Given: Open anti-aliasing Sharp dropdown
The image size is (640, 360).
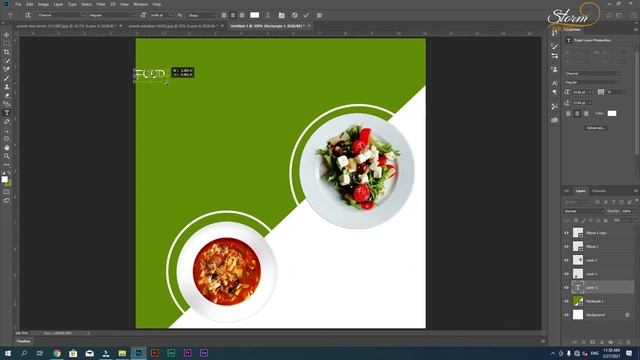Looking at the screenshot, I should 201,16.
